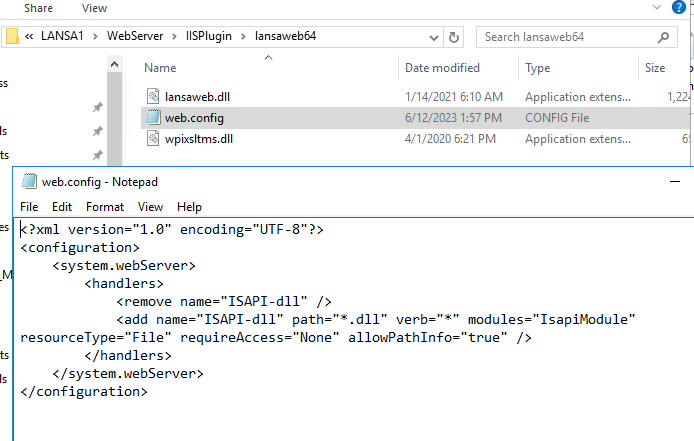Viewport: 694px width, 441px height.
Task: Place cursor on the opening handlers tag
Action: coord(124,283)
